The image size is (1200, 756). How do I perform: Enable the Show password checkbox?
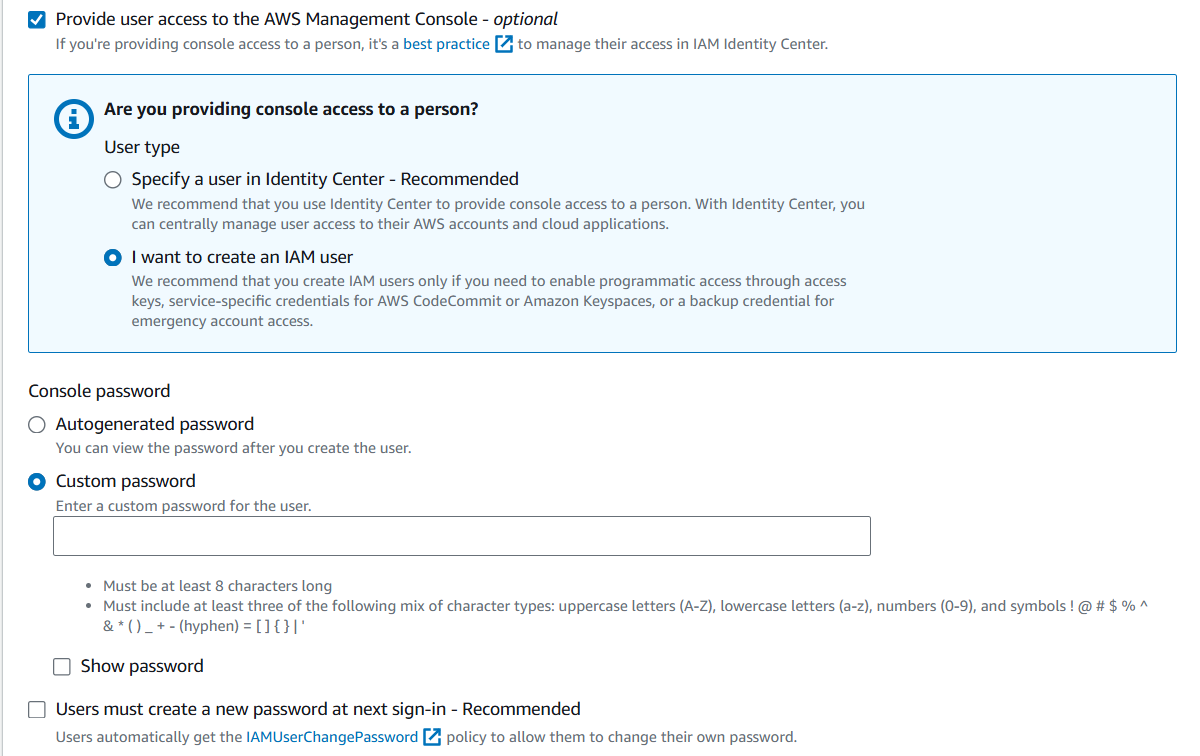point(62,667)
